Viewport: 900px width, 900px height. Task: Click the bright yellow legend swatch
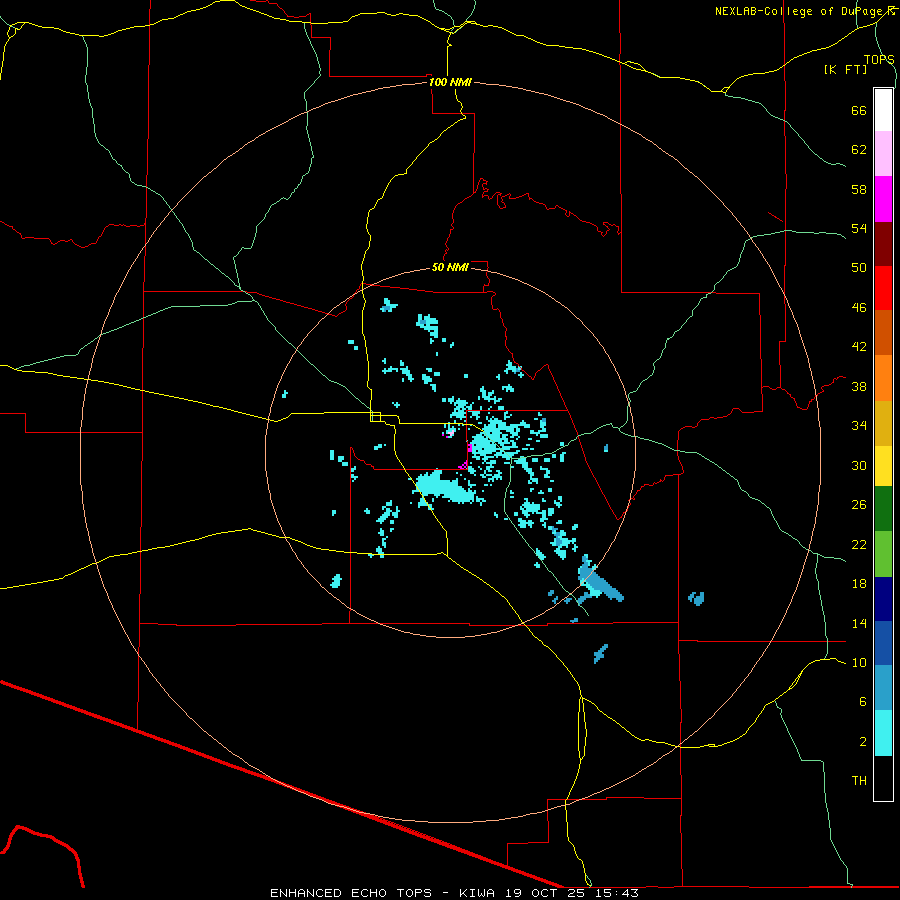(x=883, y=466)
